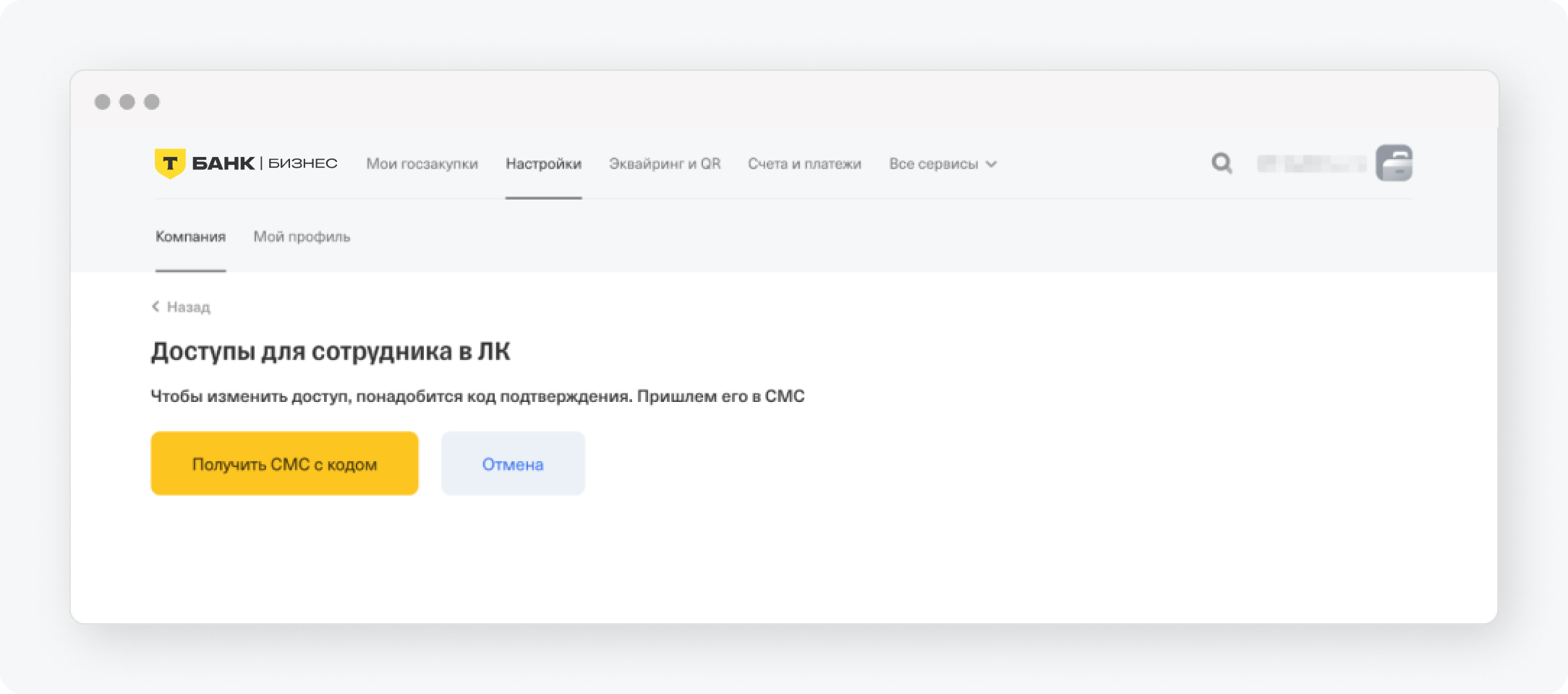Open the briefcase profile avatar
This screenshot has height=694, width=1568.
pyautogui.click(x=1394, y=163)
